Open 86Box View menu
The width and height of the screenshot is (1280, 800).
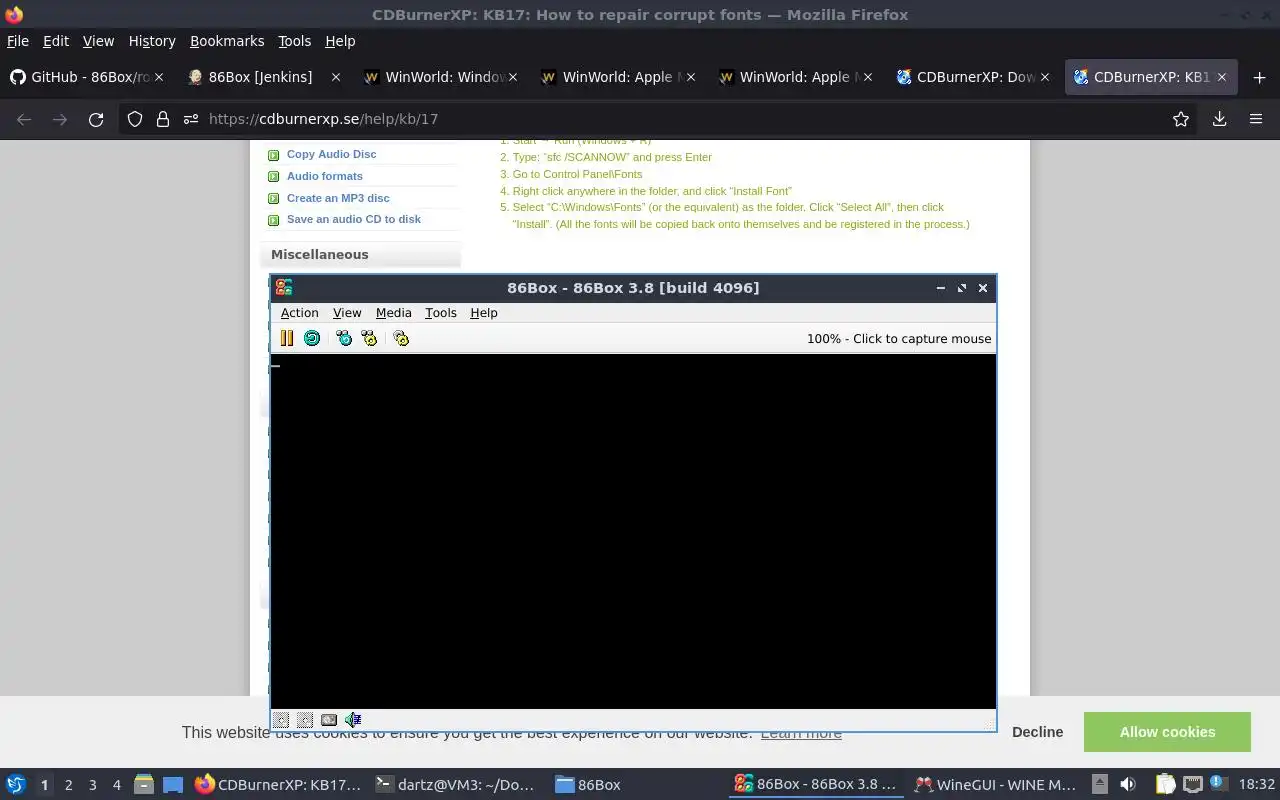click(x=347, y=313)
